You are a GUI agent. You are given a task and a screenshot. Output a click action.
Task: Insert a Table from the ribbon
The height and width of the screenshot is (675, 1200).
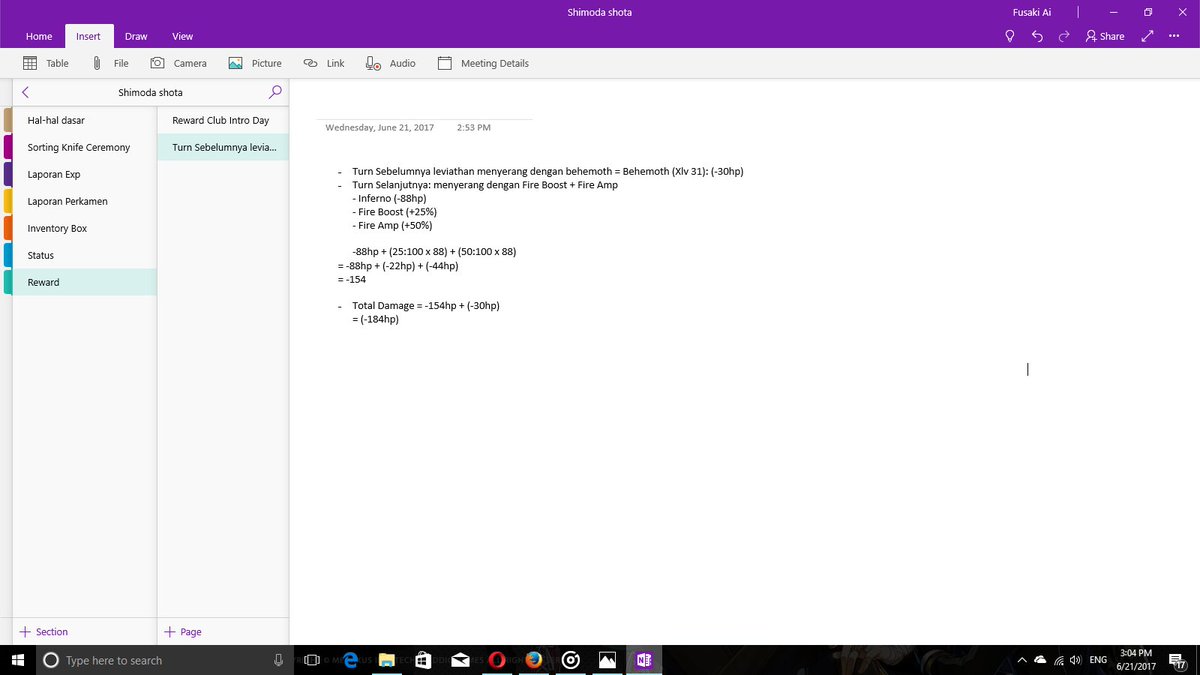[x=46, y=63]
